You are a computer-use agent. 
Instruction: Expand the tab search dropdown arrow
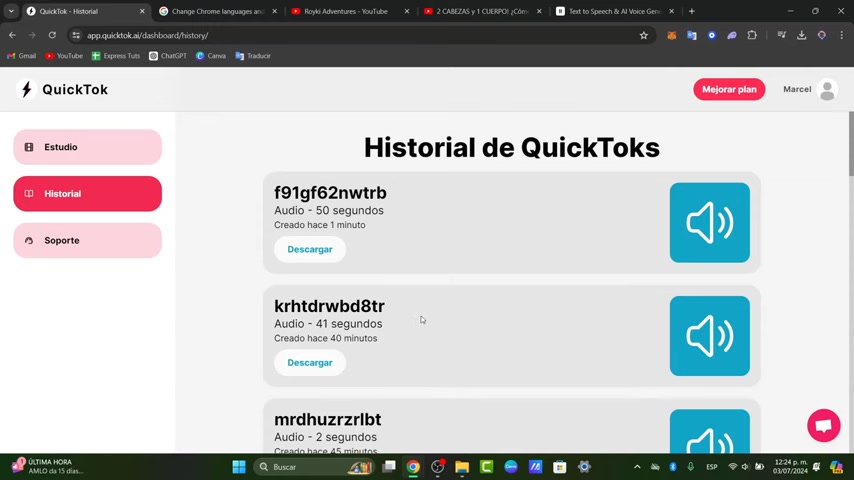pyautogui.click(x=11, y=11)
